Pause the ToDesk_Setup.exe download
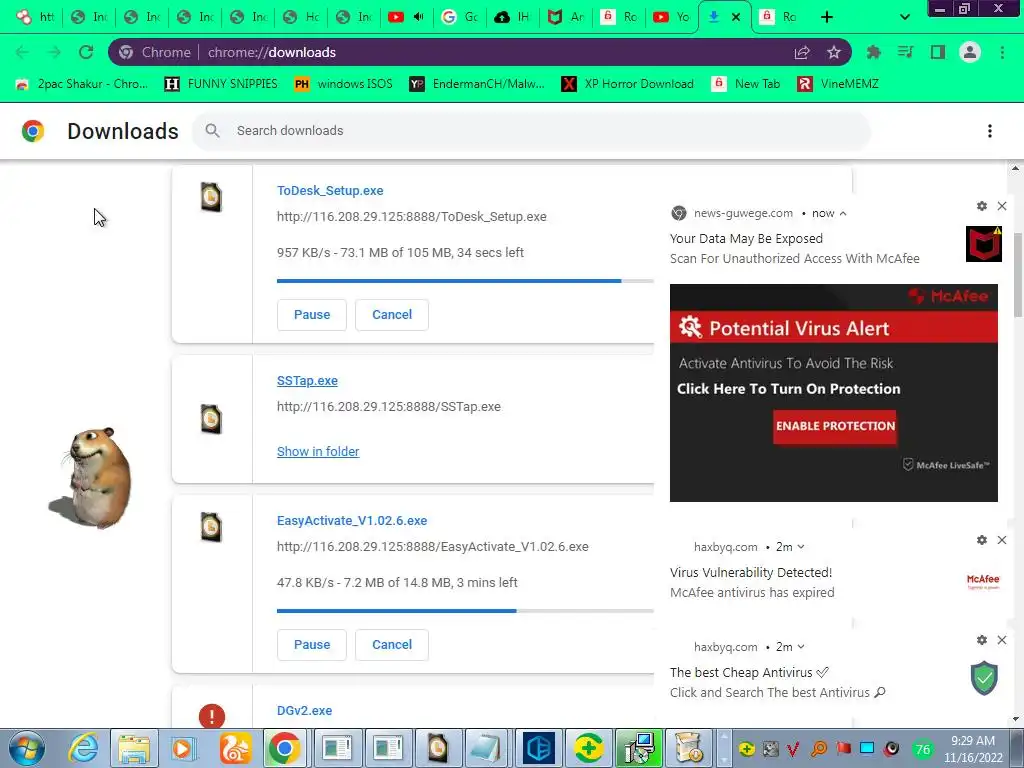Viewport: 1024px width, 768px height. [x=312, y=315]
